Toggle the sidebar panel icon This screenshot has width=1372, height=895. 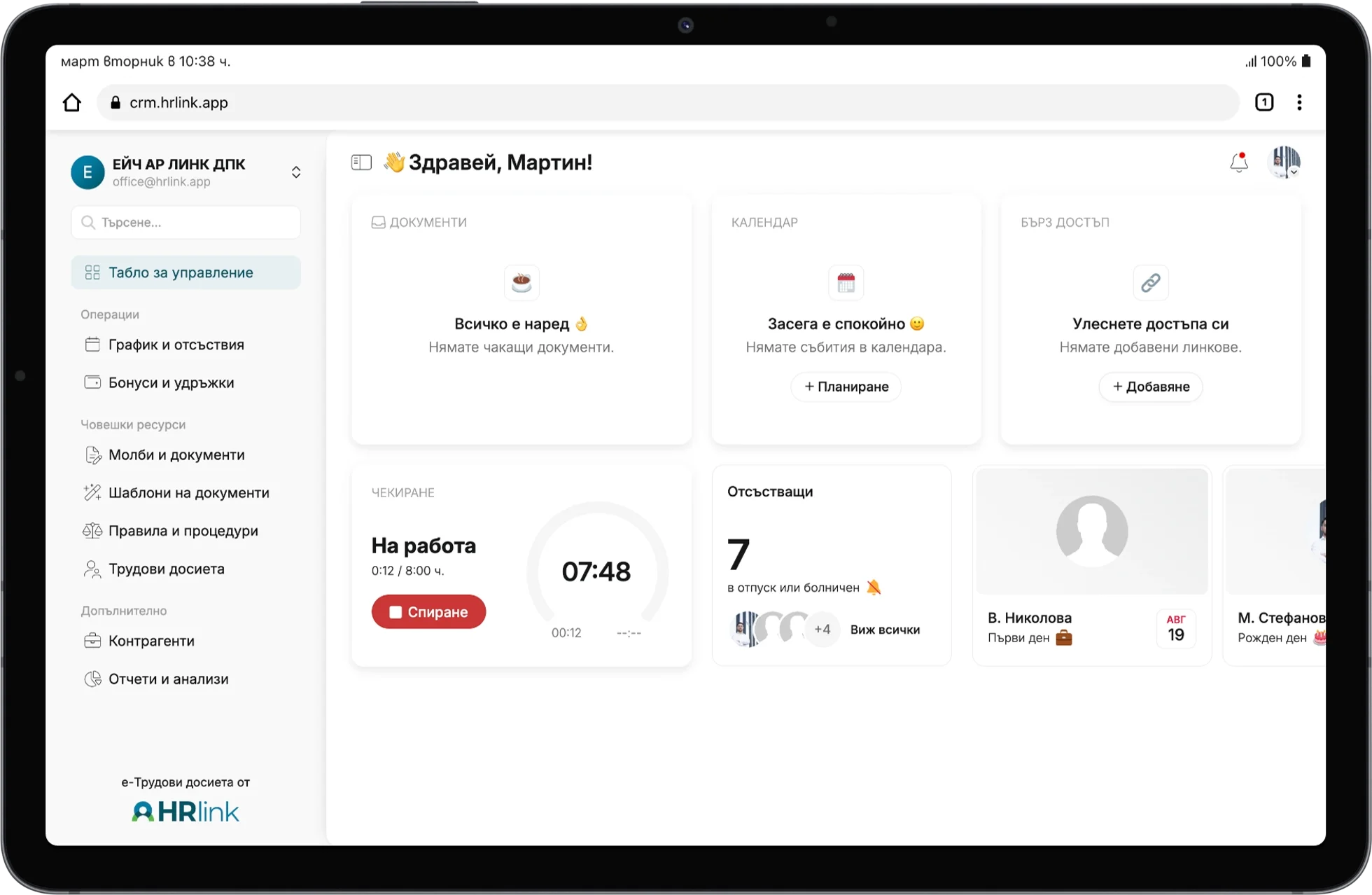(x=361, y=162)
